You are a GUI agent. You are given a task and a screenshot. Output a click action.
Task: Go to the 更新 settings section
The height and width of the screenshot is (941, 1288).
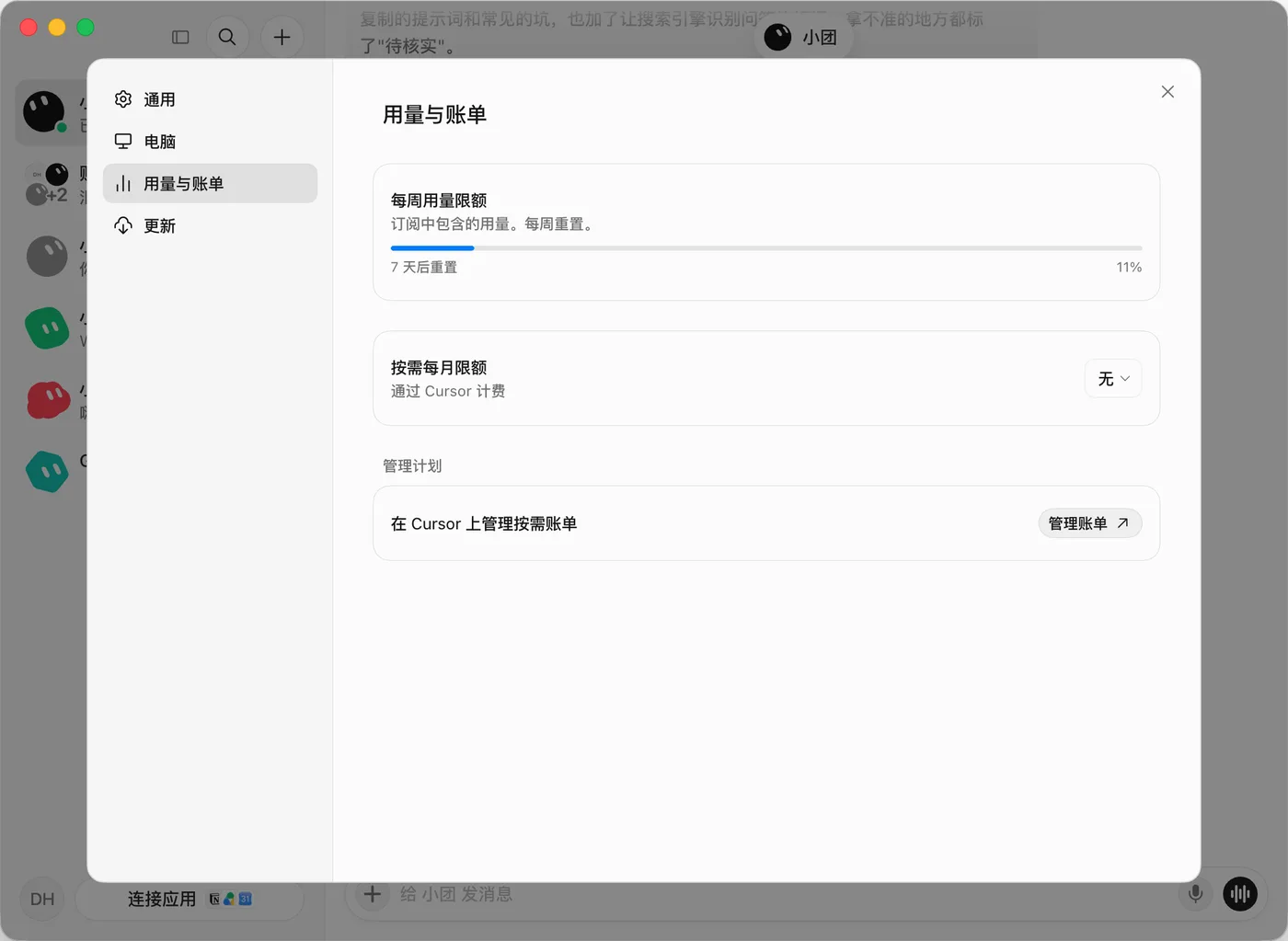coord(210,226)
